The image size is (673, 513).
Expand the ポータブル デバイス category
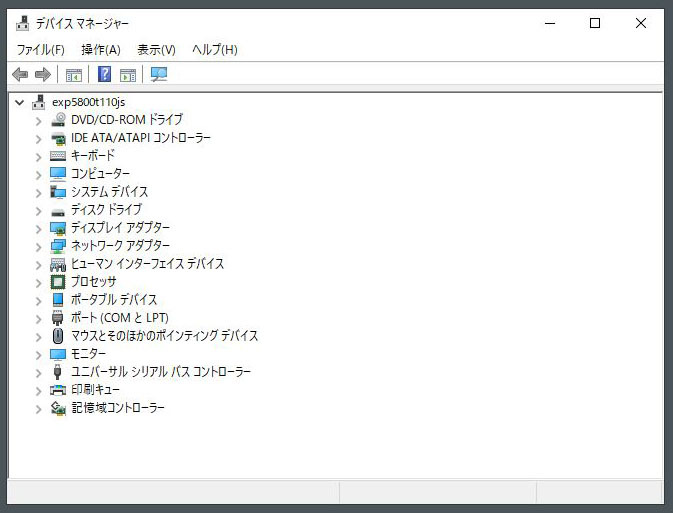point(39,301)
